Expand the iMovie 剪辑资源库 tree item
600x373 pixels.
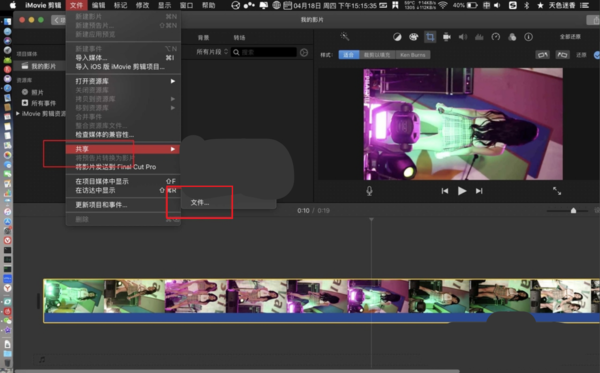tap(18, 114)
